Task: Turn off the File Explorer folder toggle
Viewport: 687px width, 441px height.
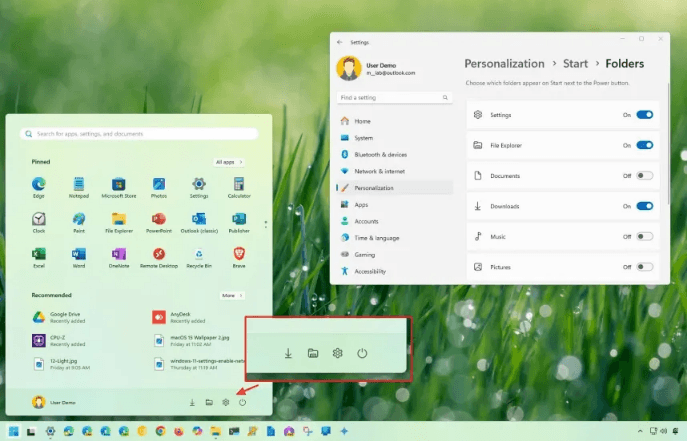Action: [645, 145]
